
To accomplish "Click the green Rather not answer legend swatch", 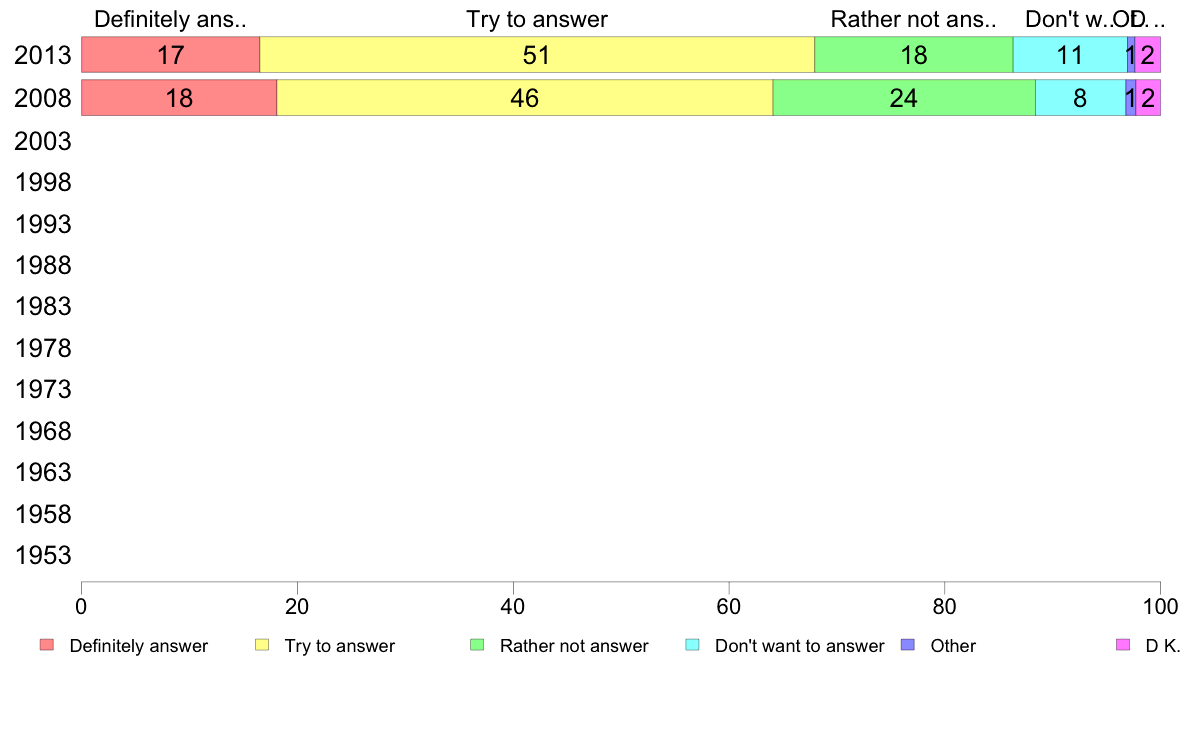I will click(x=477, y=645).
